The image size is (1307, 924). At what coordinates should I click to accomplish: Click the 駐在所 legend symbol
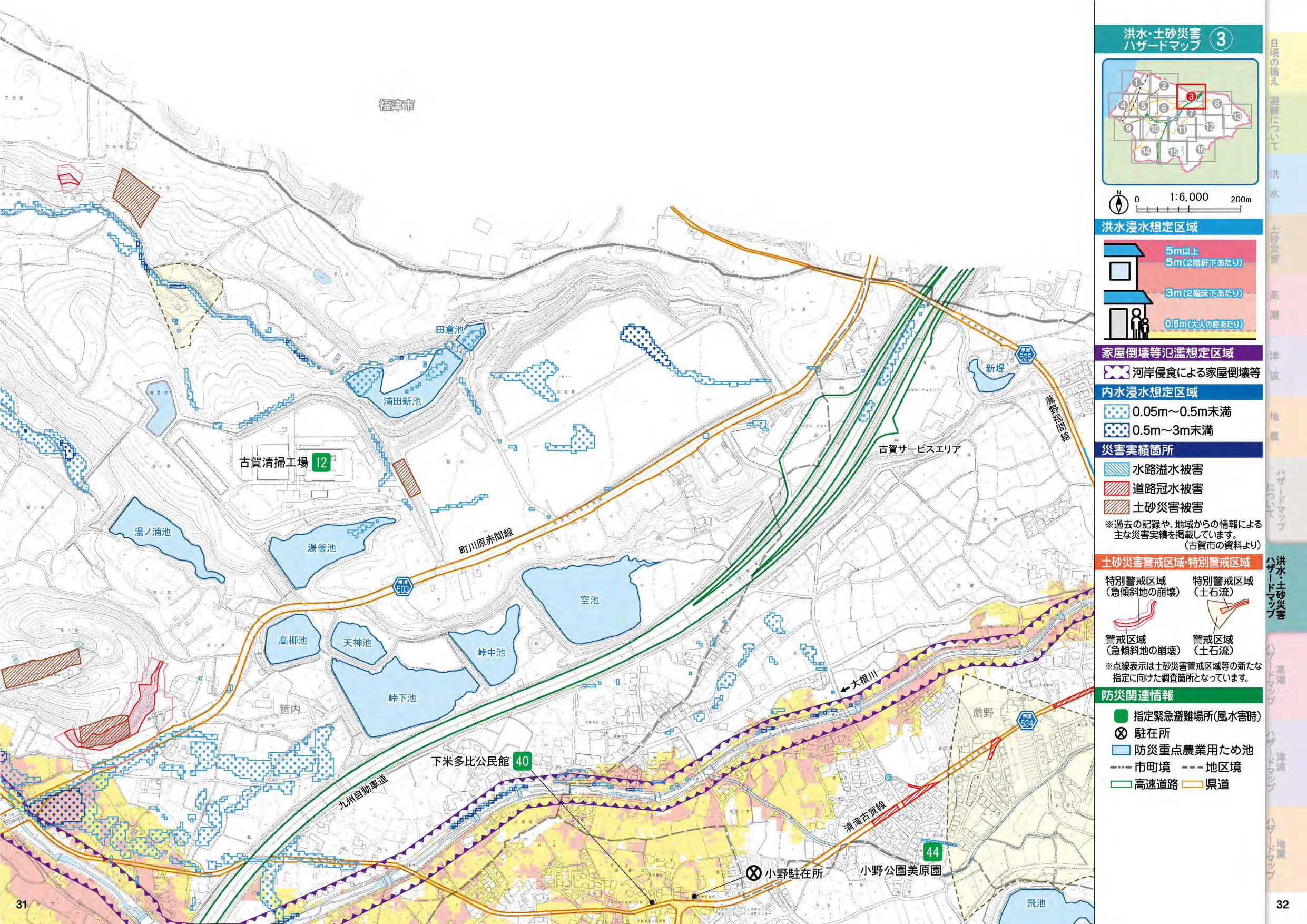1122,733
